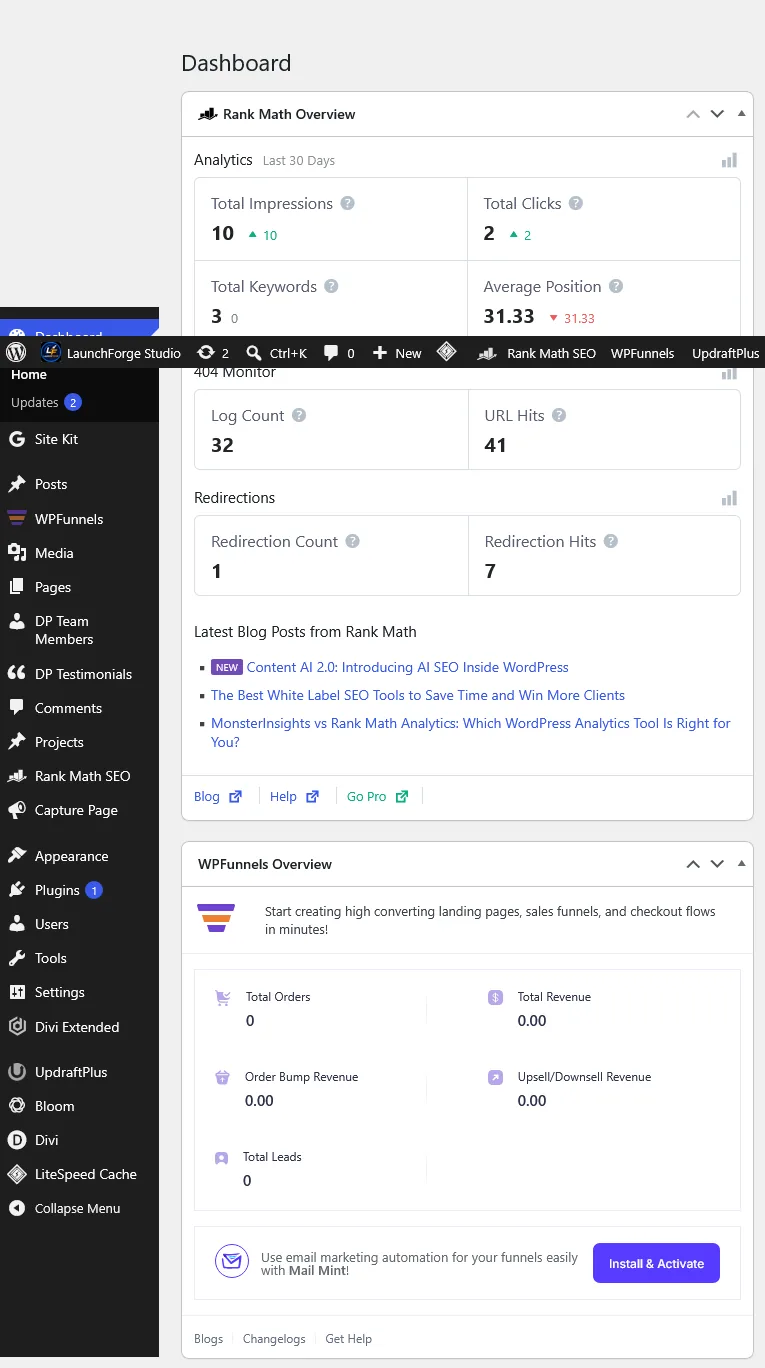Click Total Clicks help icon
This screenshot has height=1368, width=765.
(x=576, y=203)
